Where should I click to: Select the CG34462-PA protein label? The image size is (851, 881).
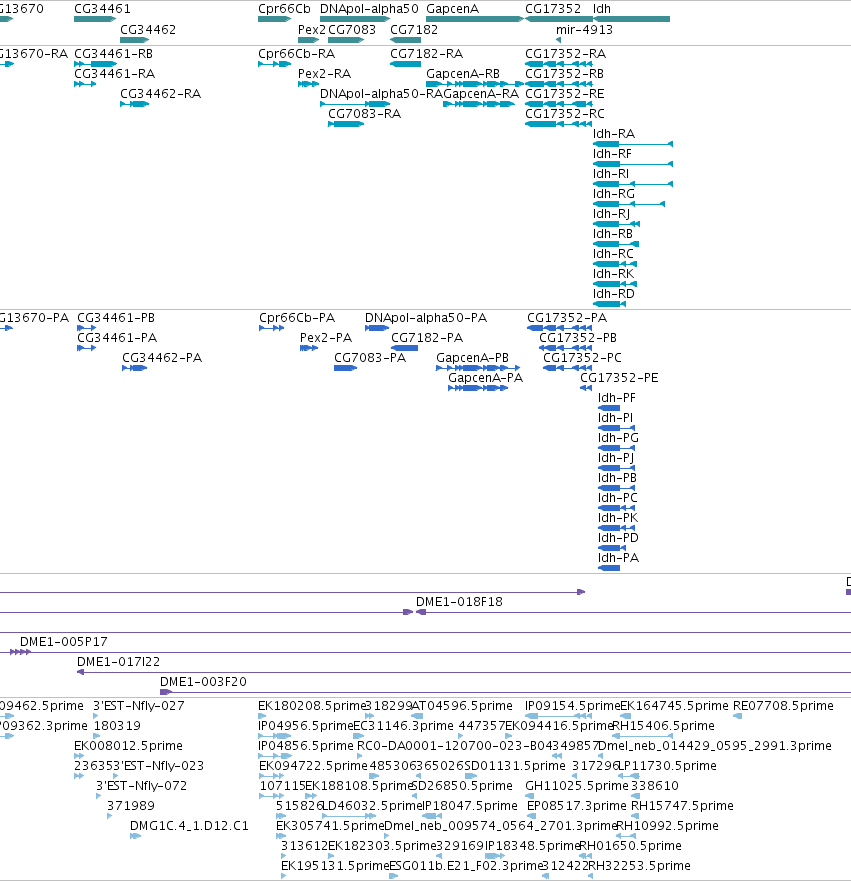(162, 357)
